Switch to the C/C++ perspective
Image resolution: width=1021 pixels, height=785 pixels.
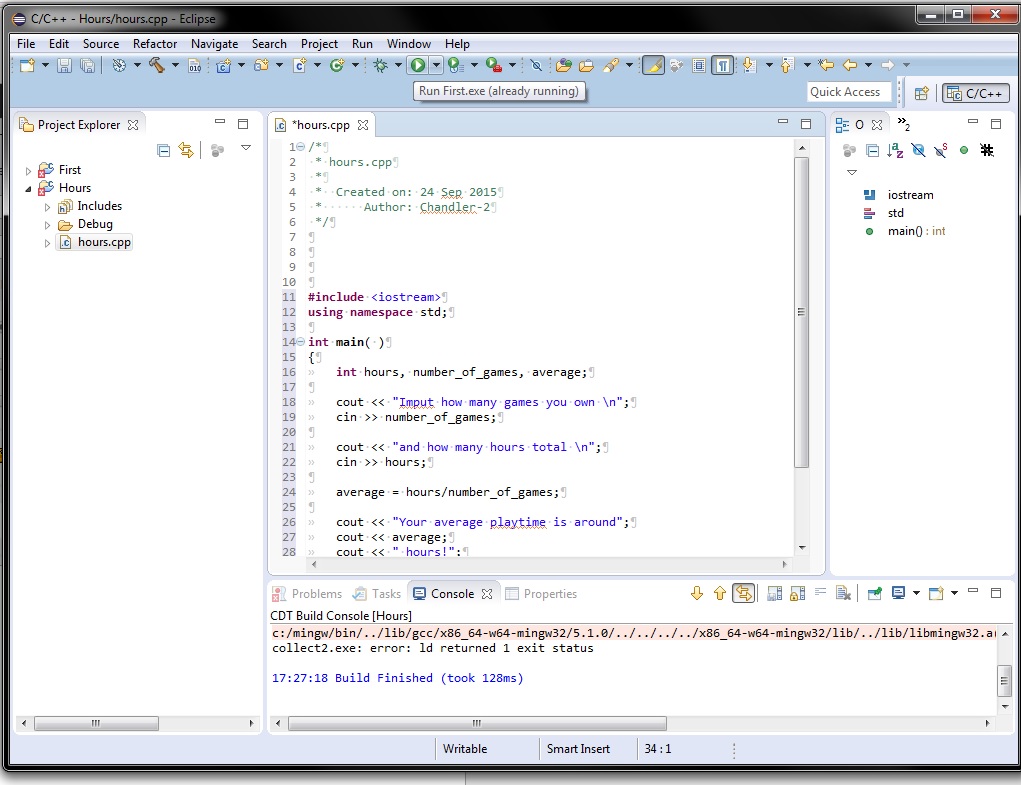[x=974, y=93]
